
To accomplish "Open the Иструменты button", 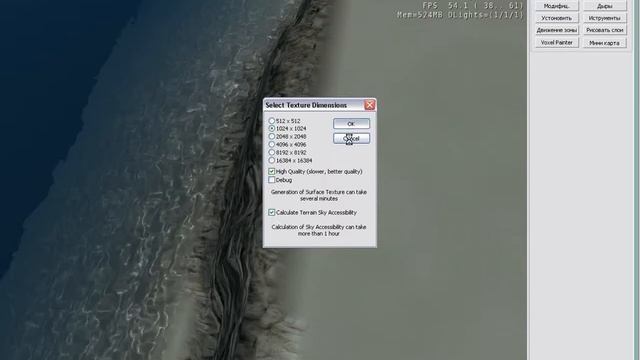I will (x=604, y=18).
